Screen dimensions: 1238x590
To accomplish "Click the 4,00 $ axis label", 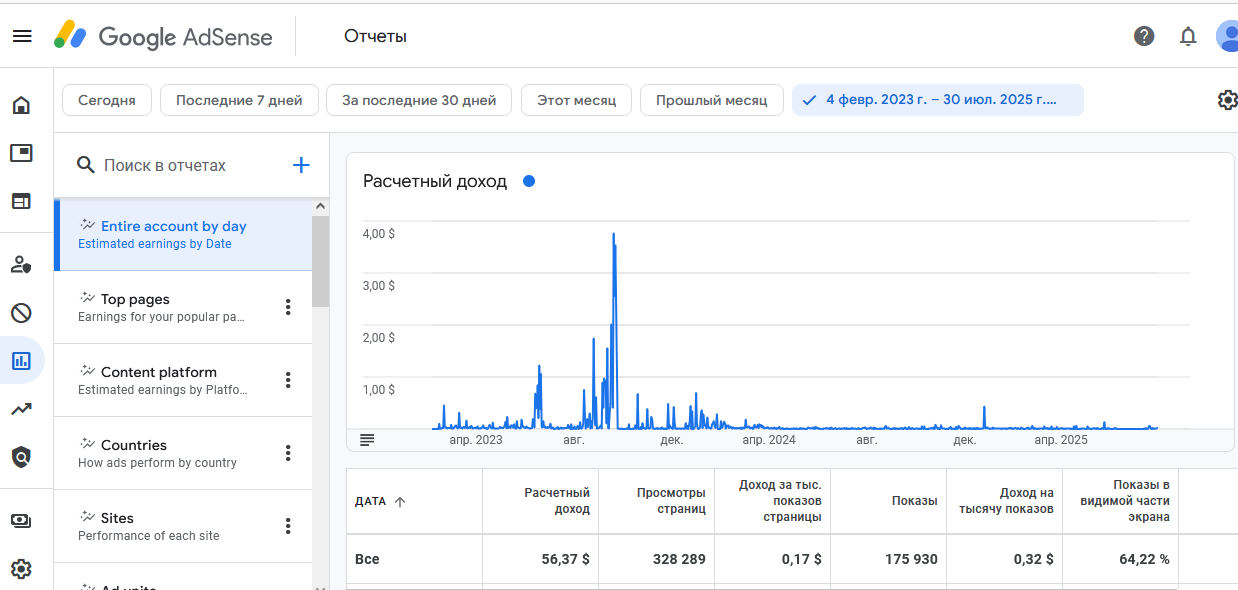I will (378, 233).
